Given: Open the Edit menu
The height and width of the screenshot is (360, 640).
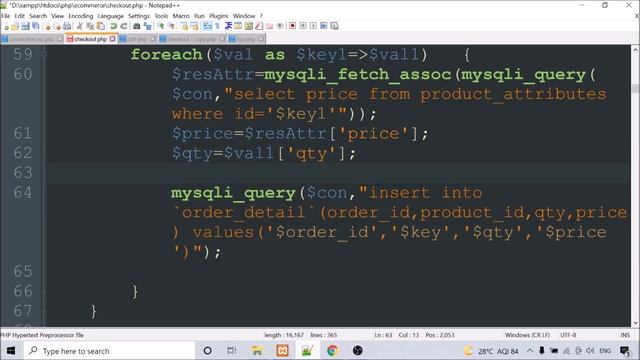Looking at the screenshot, I should [20, 16].
